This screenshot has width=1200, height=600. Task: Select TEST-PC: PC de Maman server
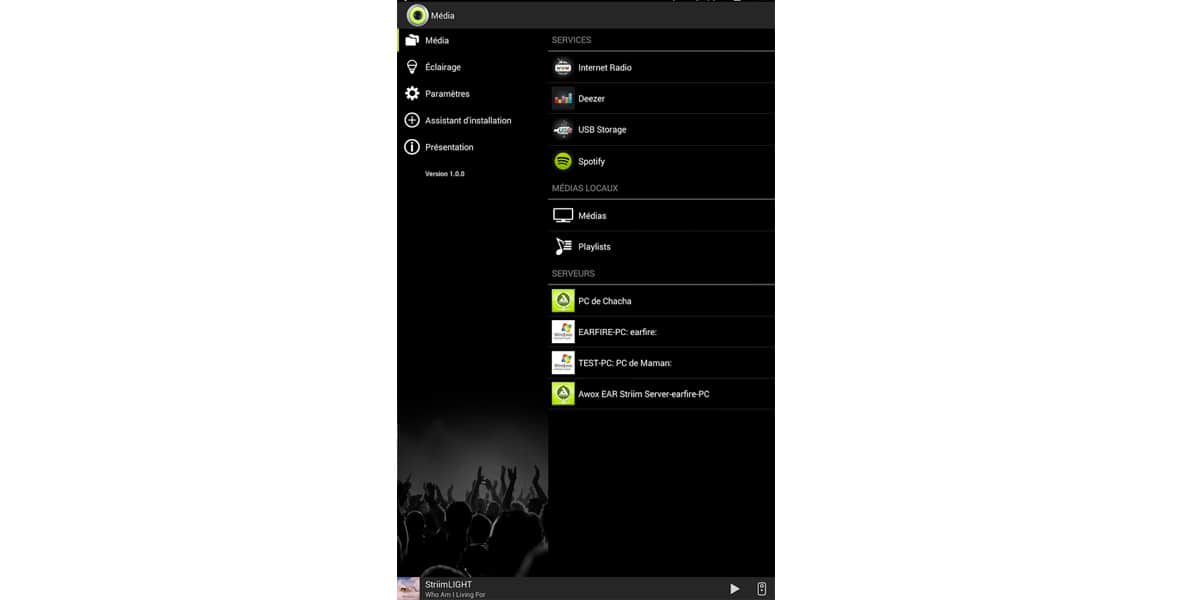[x=661, y=363]
